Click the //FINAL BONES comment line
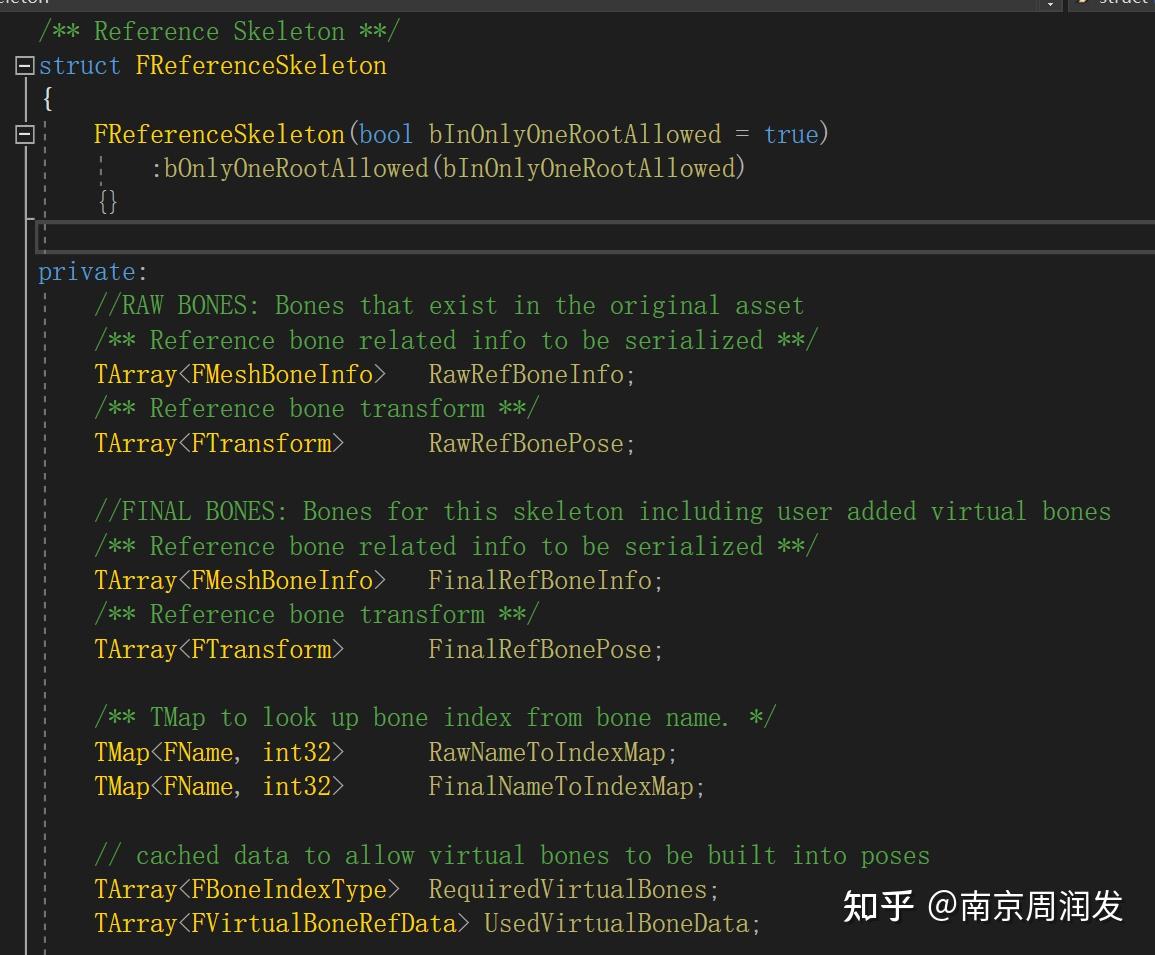This screenshot has width=1155, height=955. pos(602,512)
